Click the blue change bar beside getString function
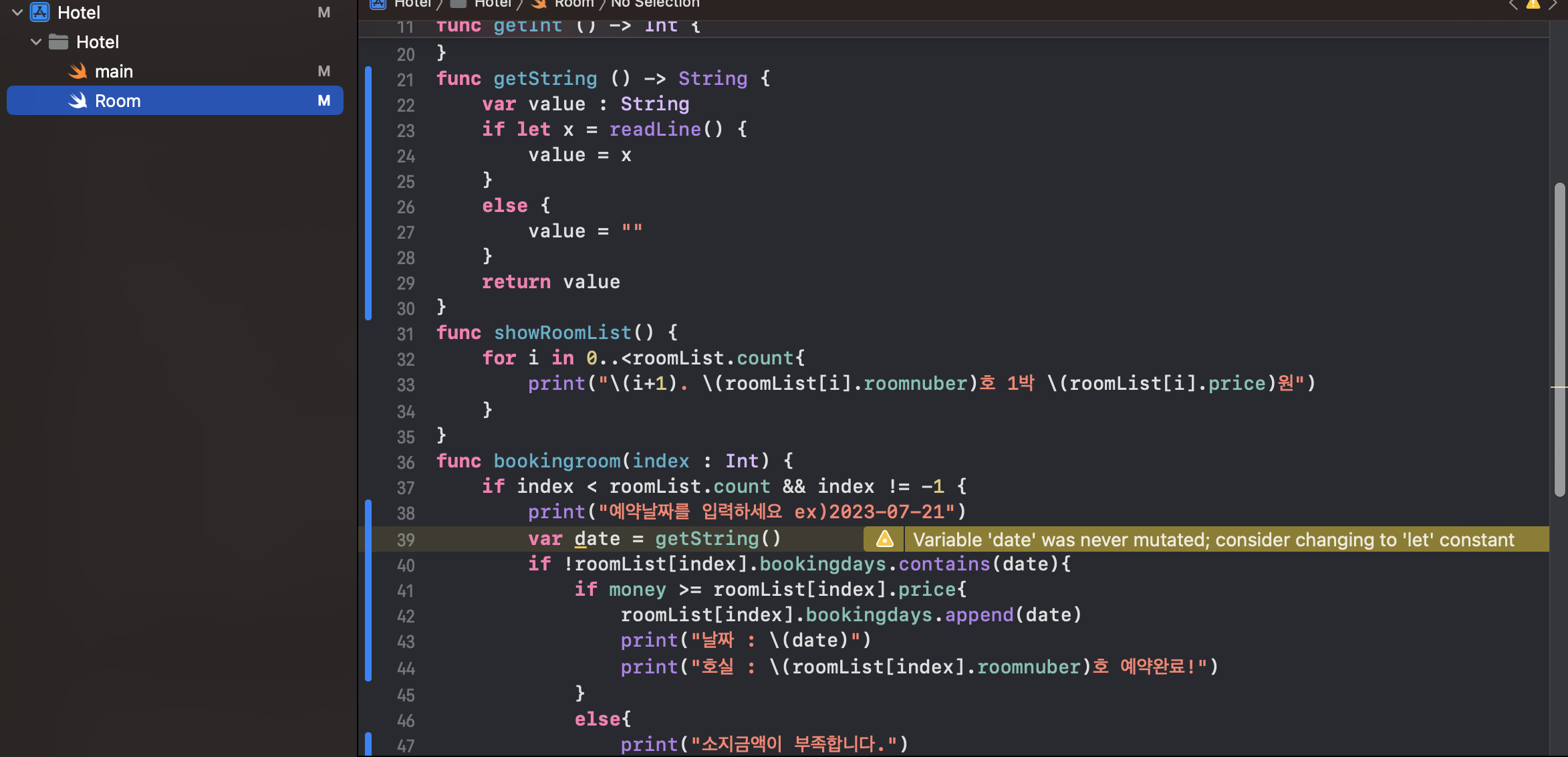The image size is (1568, 757). coord(368,193)
